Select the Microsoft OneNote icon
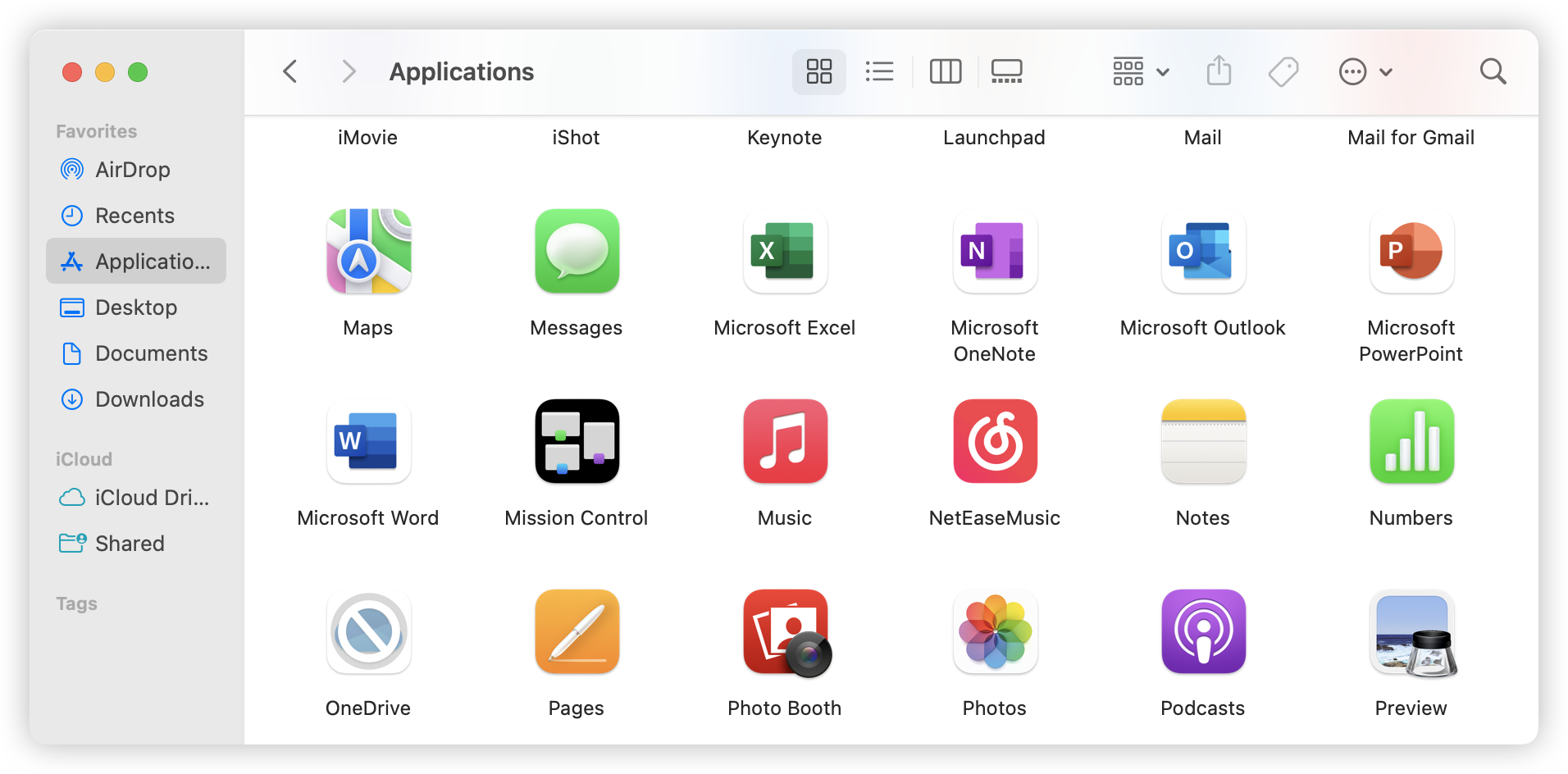Image resolution: width=1568 pixels, height=774 pixels. [x=995, y=251]
